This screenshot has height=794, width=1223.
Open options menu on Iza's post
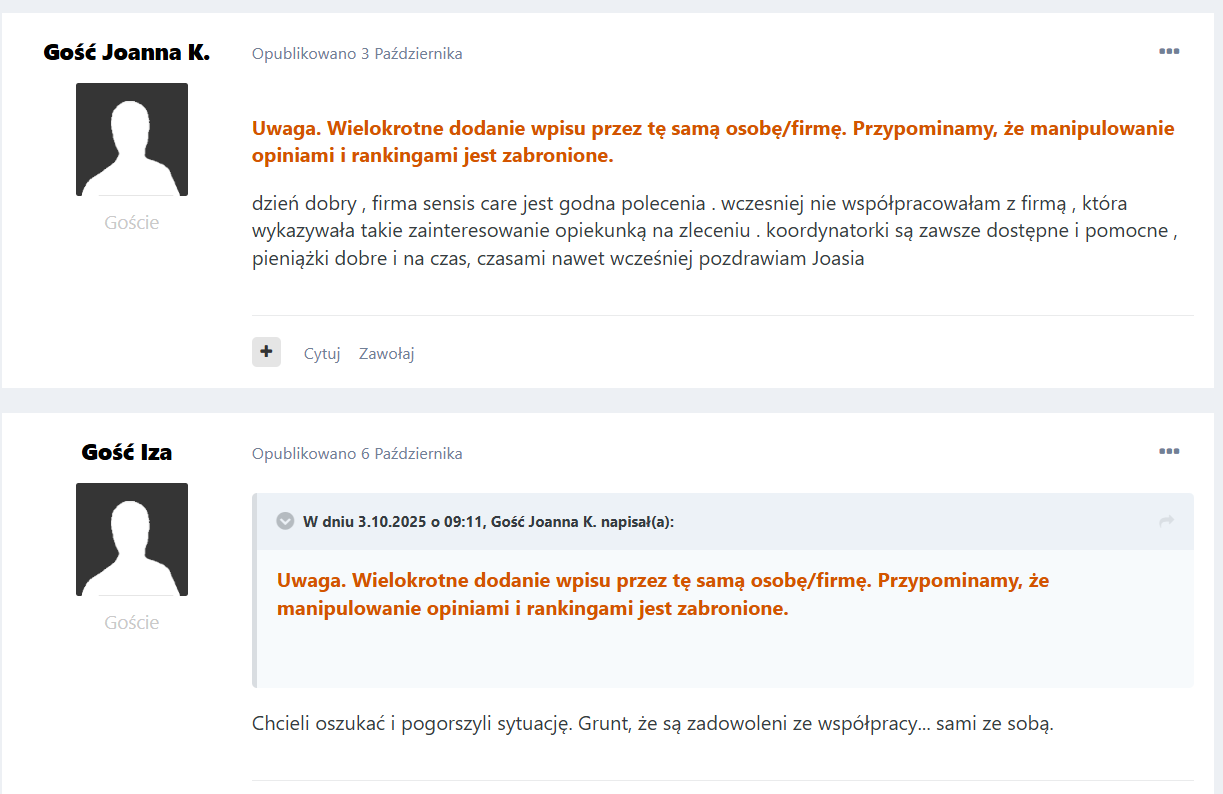tap(1169, 452)
